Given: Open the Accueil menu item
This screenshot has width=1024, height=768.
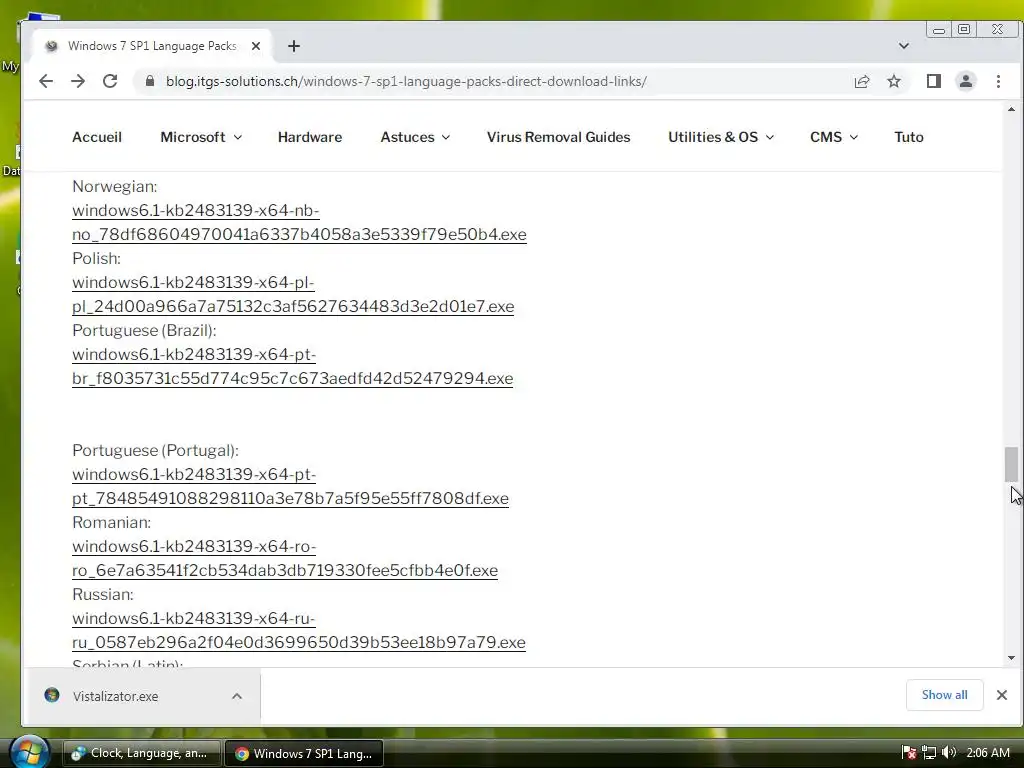Looking at the screenshot, I should coord(97,137).
